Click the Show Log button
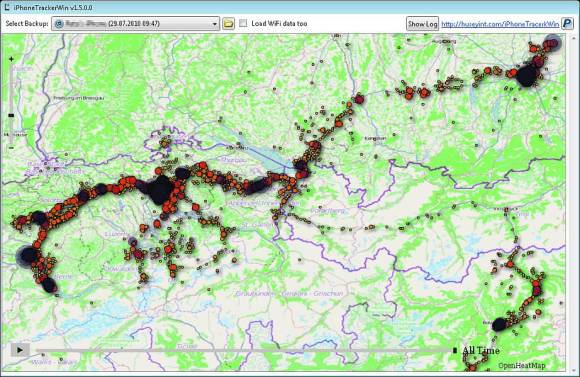This screenshot has width=580, height=377. 422,24
